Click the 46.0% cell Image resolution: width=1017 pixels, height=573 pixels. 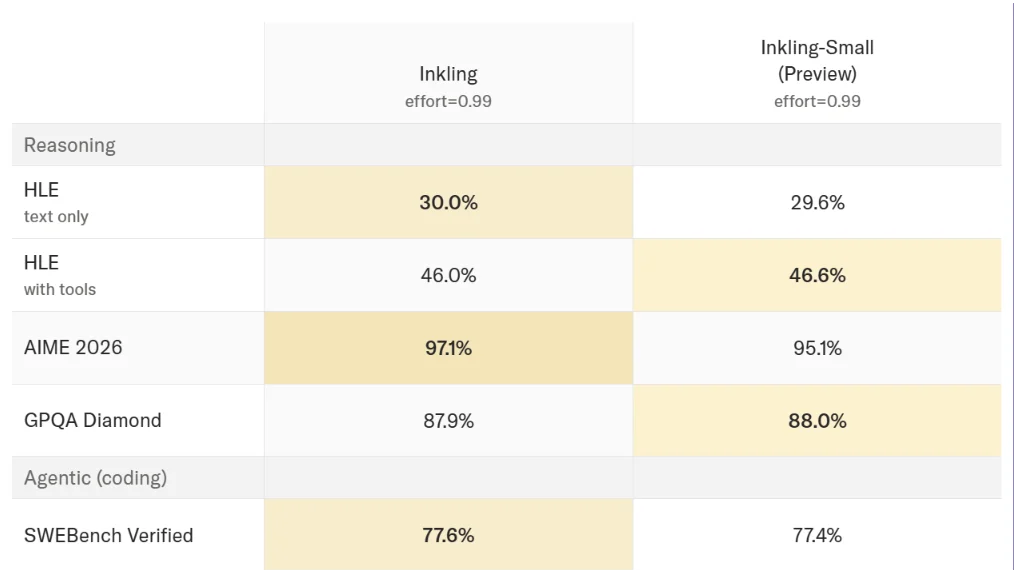[x=448, y=275]
